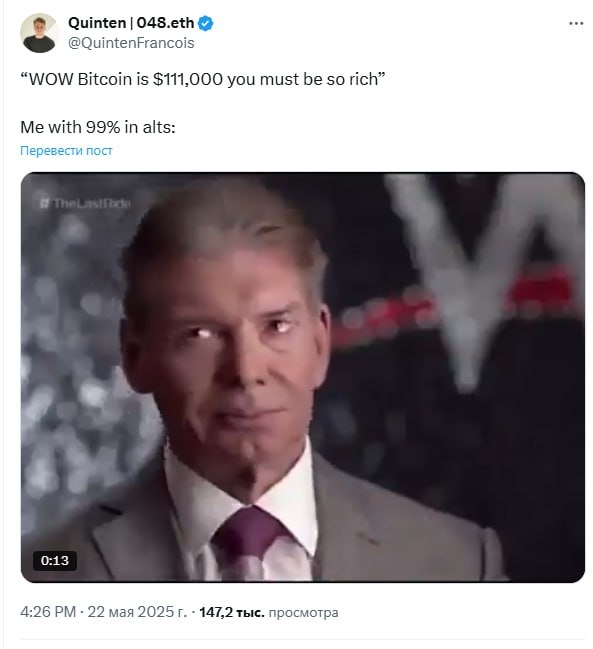593x649 pixels.
Task: Select the WOW Bitcoin quote text line
Action: coord(203,79)
